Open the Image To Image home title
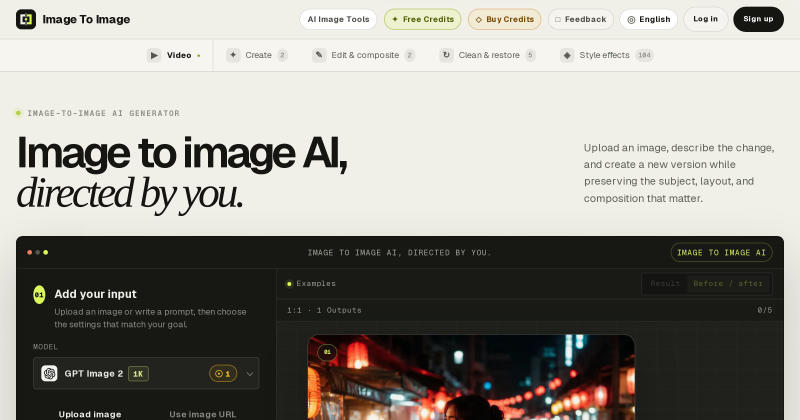This screenshot has width=800, height=420. pos(86,19)
